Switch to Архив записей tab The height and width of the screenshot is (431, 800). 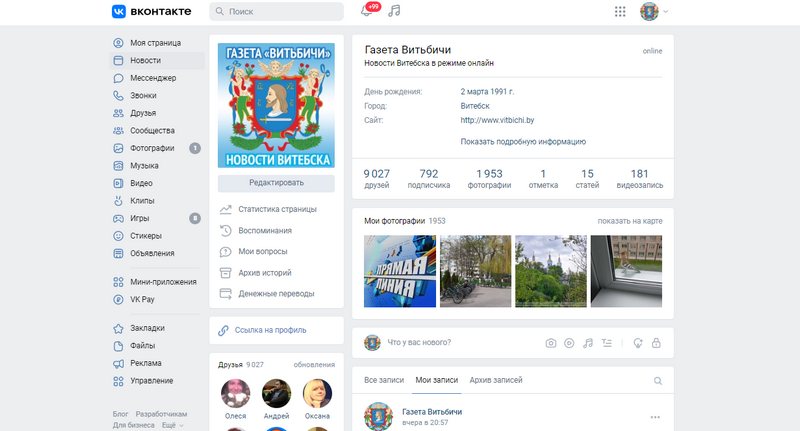496,380
